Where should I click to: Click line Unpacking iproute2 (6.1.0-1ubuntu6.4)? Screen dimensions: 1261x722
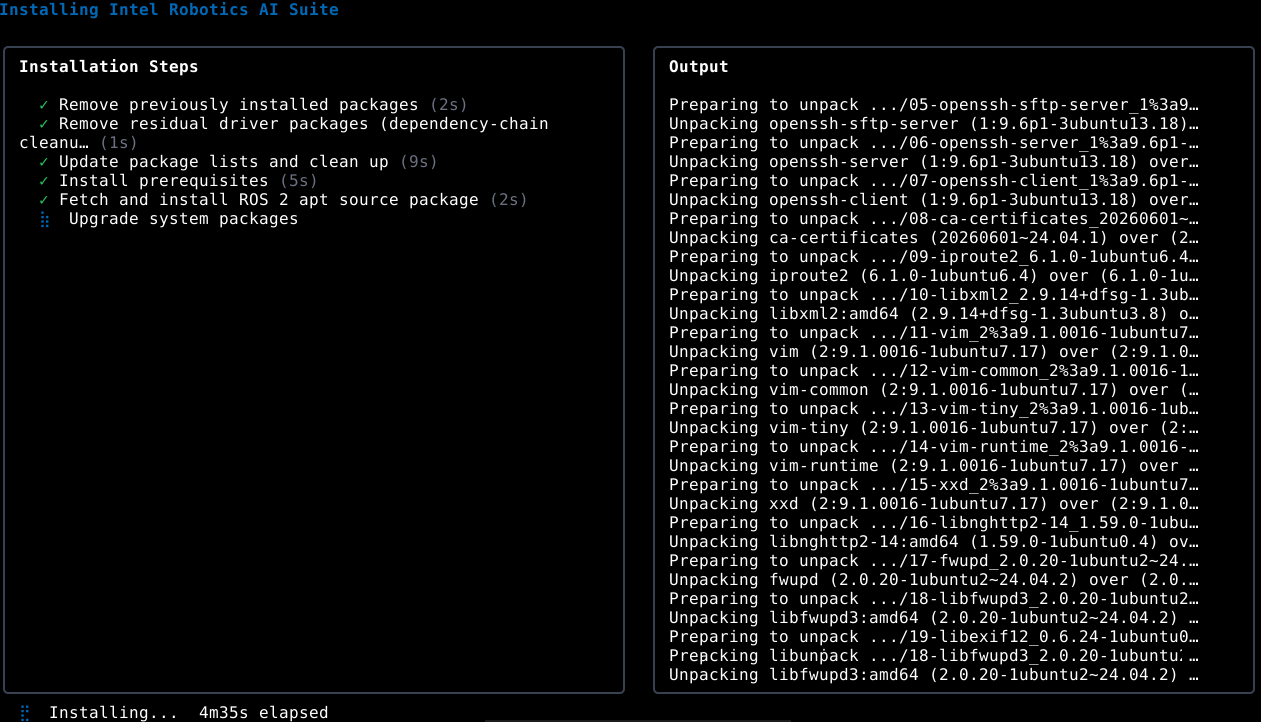934,276
